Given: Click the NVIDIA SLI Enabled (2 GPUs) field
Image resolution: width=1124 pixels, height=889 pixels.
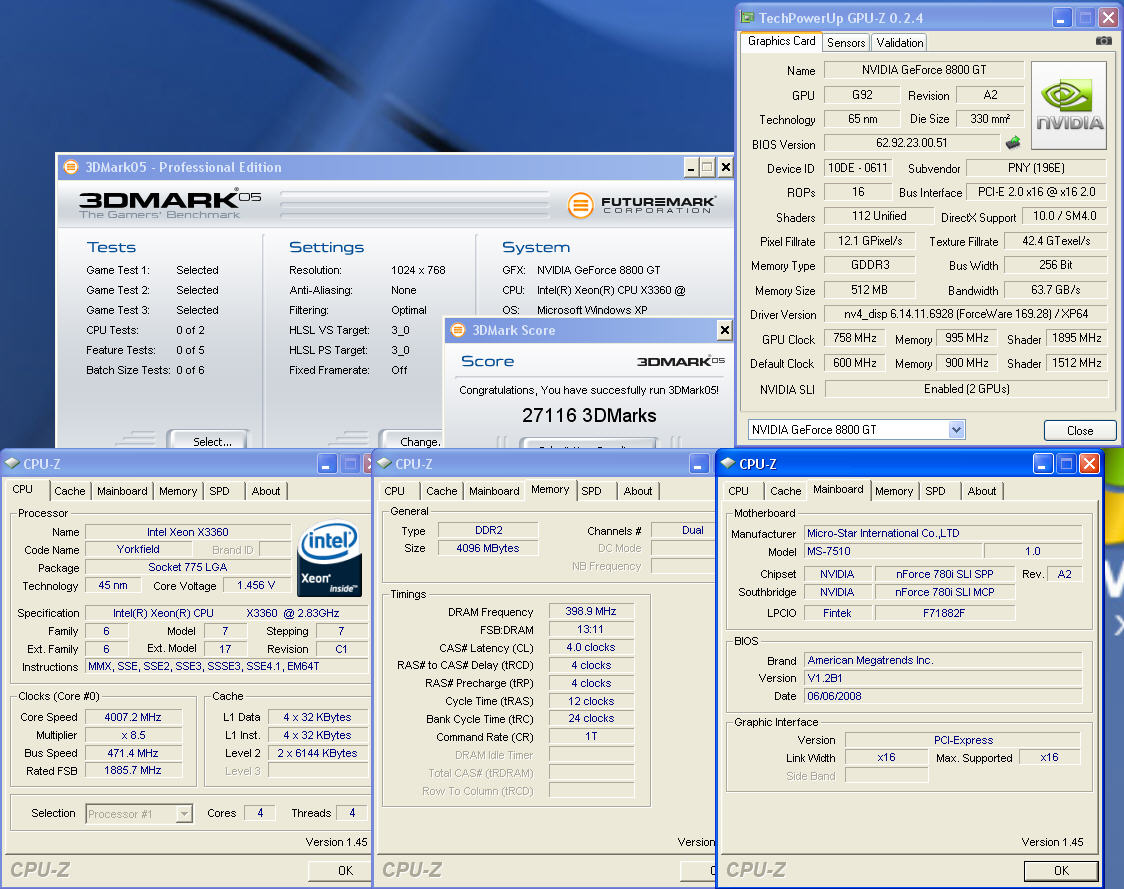Looking at the screenshot, I should (x=966, y=389).
